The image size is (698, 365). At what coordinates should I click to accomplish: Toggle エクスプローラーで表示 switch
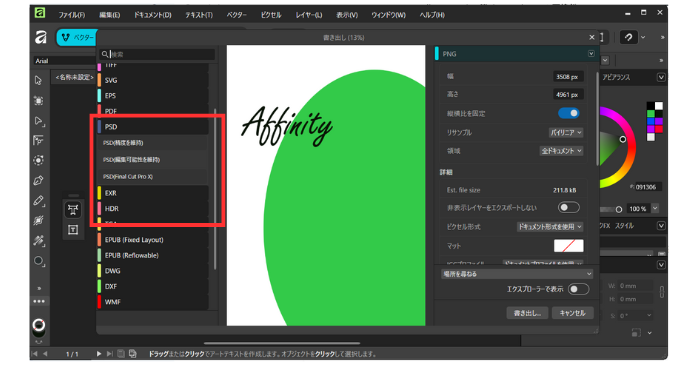(578, 289)
